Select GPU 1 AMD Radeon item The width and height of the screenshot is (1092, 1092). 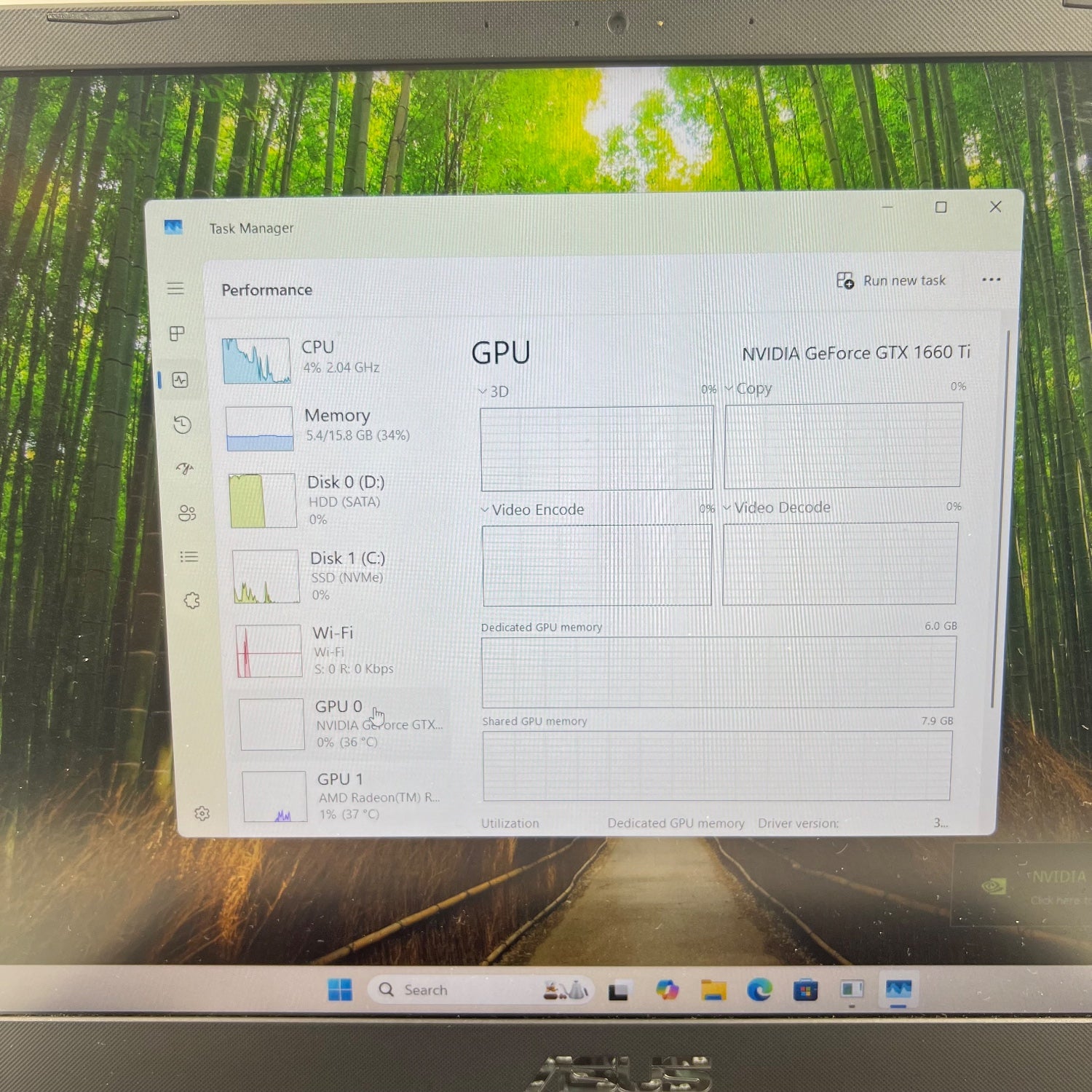tap(342, 796)
